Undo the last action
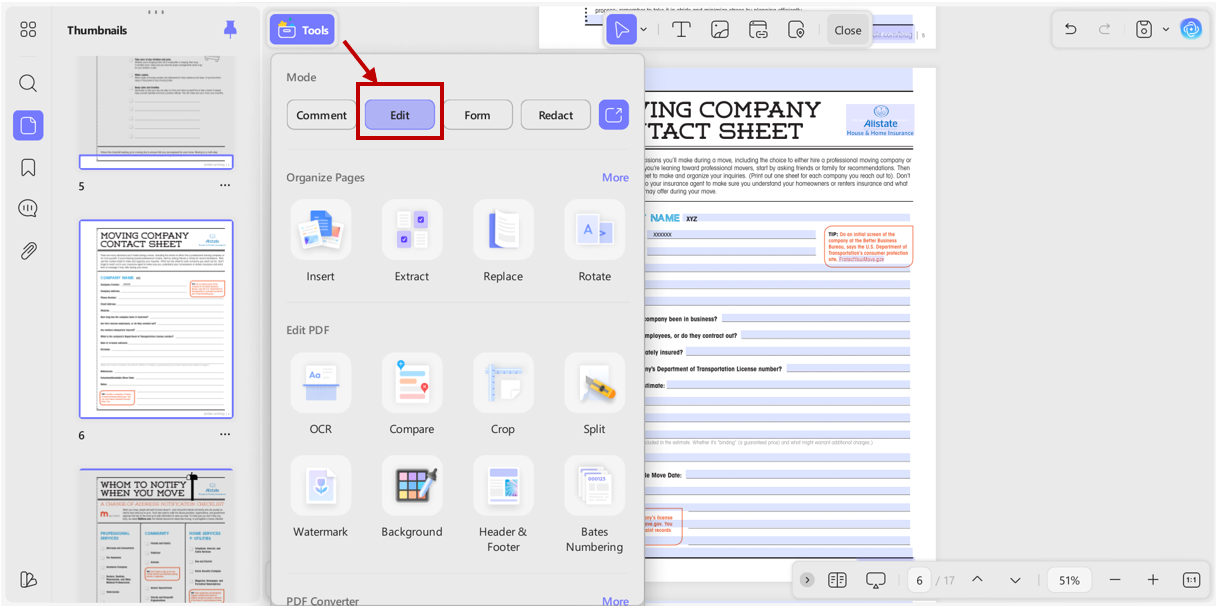The height and width of the screenshot is (606, 1216). 1070,30
